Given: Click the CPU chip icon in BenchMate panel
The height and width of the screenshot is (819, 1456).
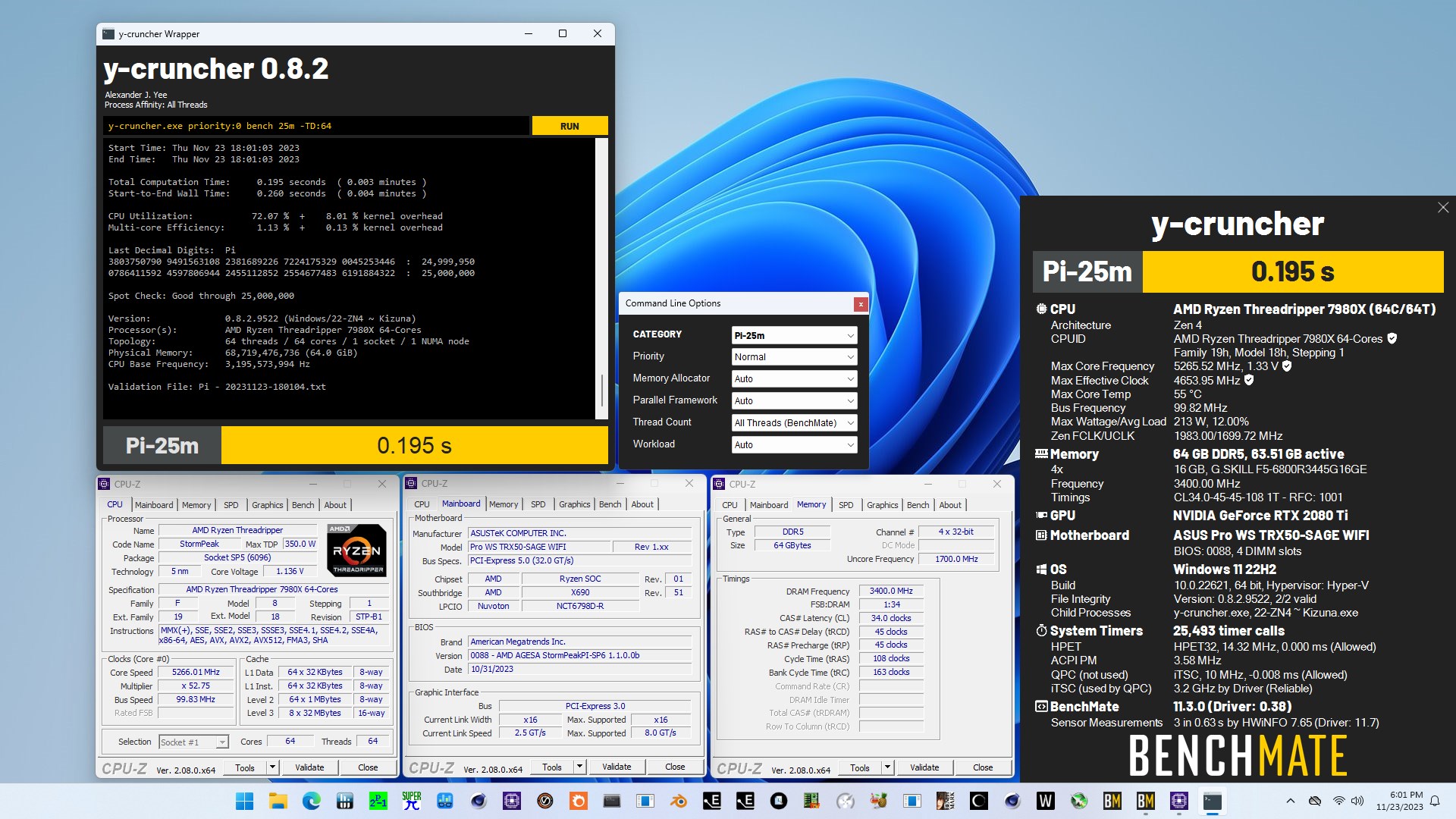Looking at the screenshot, I should (x=1042, y=309).
